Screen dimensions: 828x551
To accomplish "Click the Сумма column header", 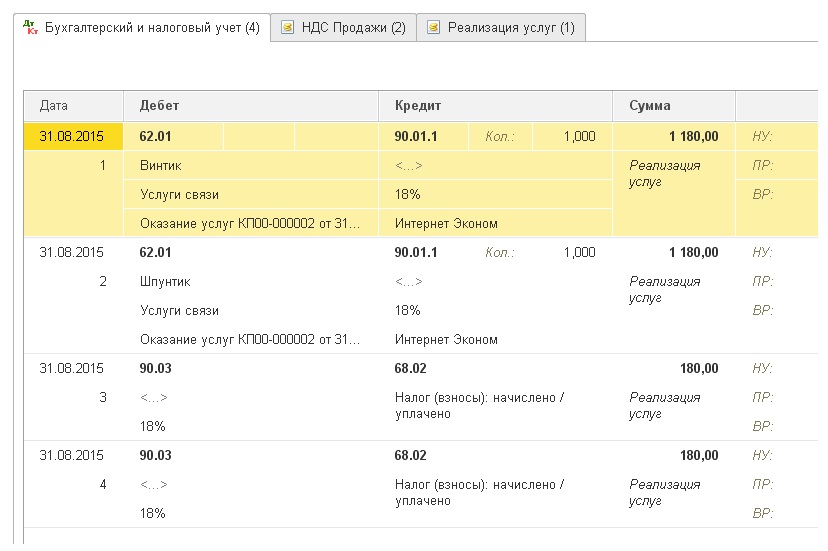I will (674, 106).
